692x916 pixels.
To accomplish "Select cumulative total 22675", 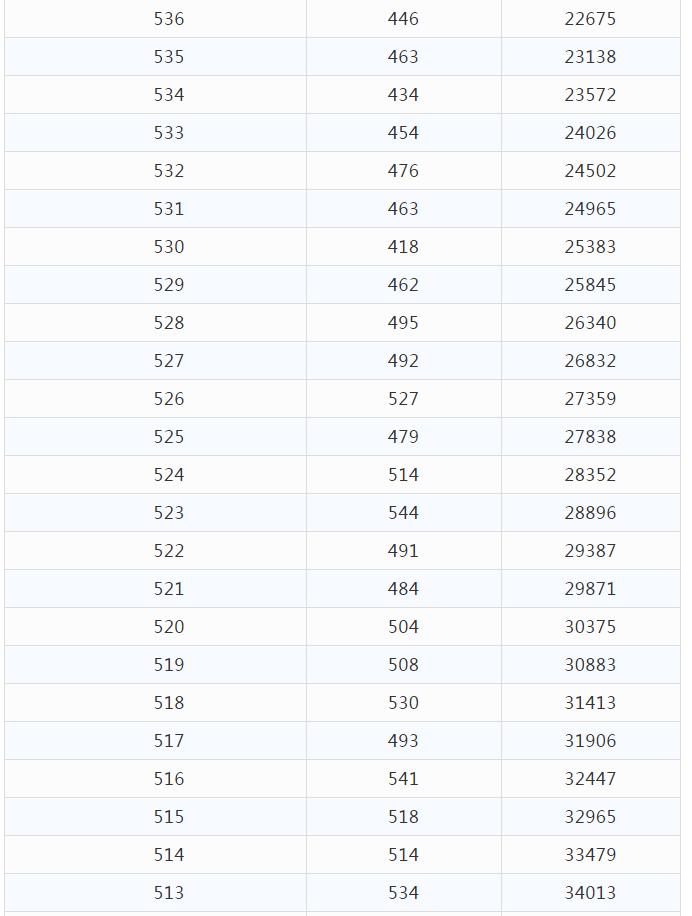I will [x=590, y=19].
